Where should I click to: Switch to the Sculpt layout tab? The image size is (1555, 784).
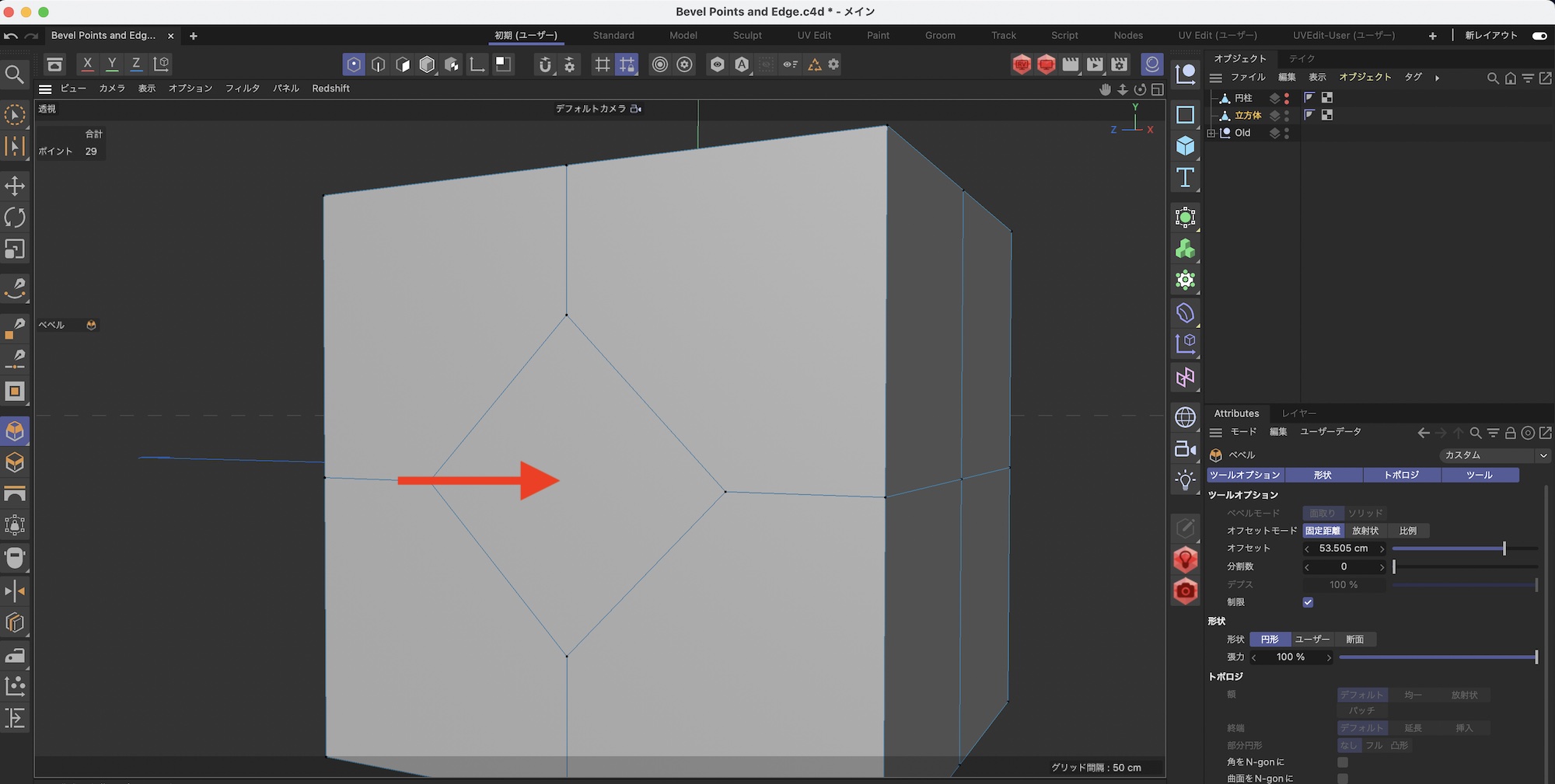tap(746, 36)
